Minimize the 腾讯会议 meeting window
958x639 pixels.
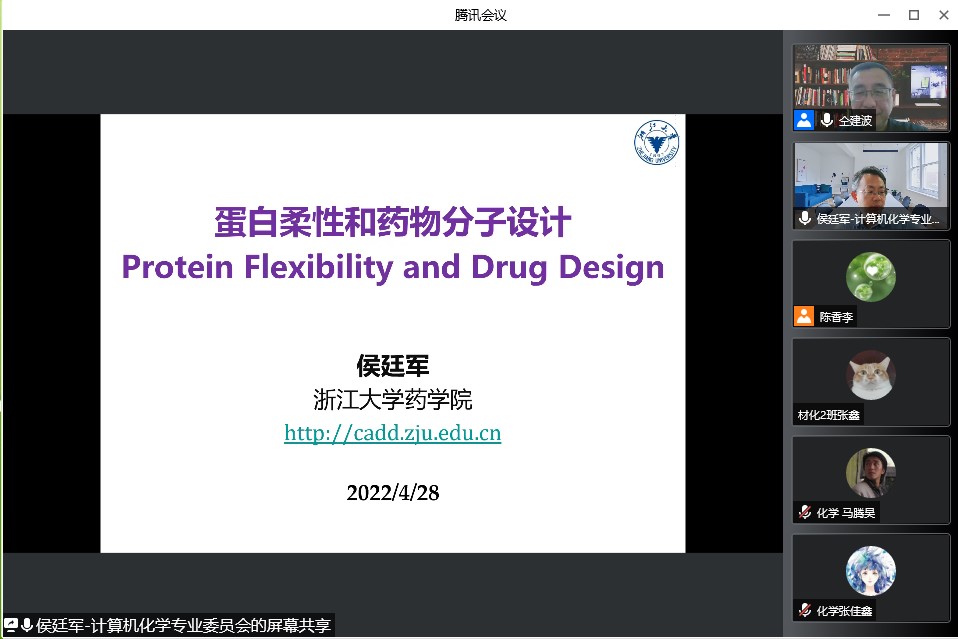click(883, 15)
